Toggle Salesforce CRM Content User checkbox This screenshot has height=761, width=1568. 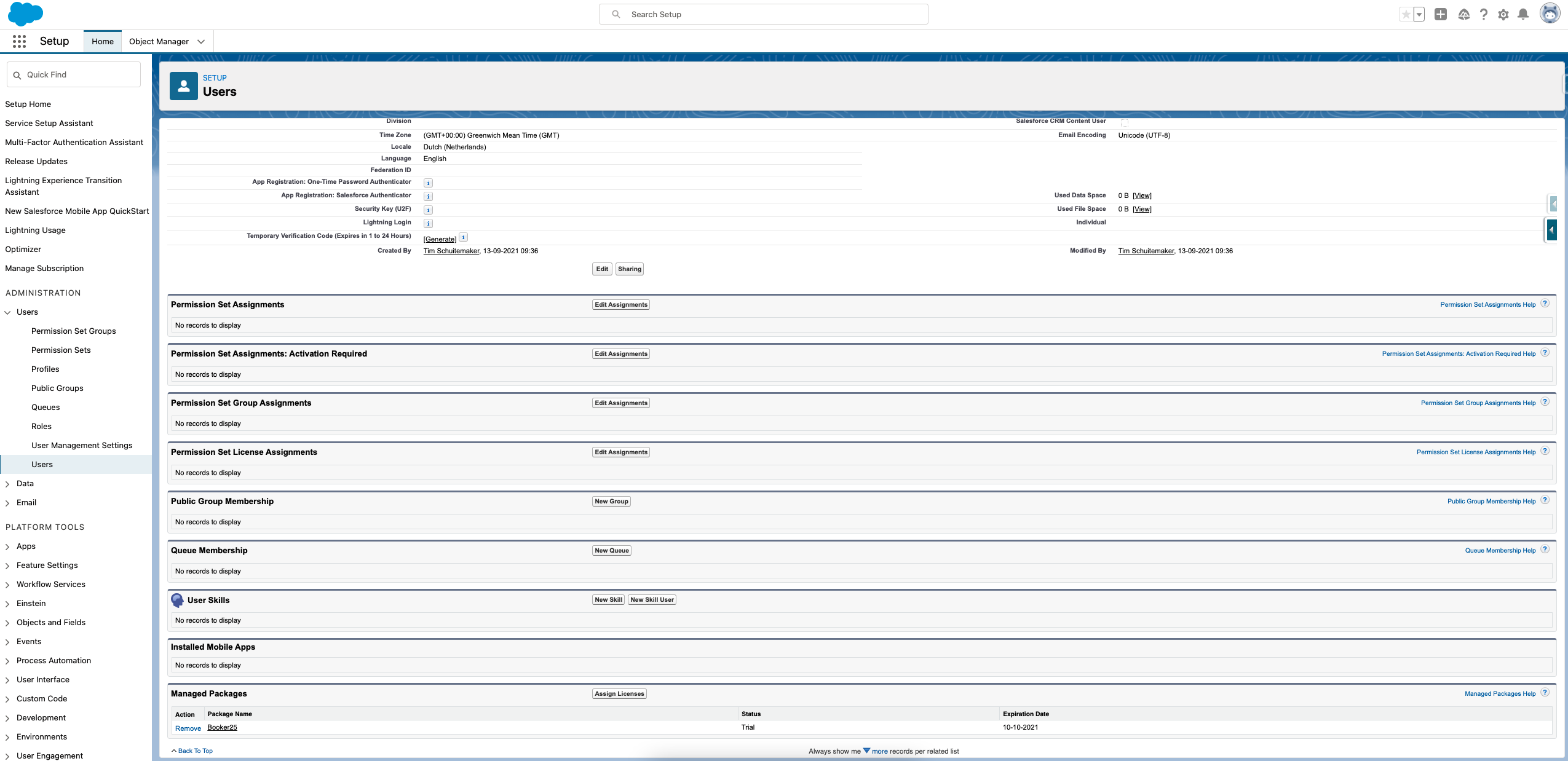(x=1124, y=122)
